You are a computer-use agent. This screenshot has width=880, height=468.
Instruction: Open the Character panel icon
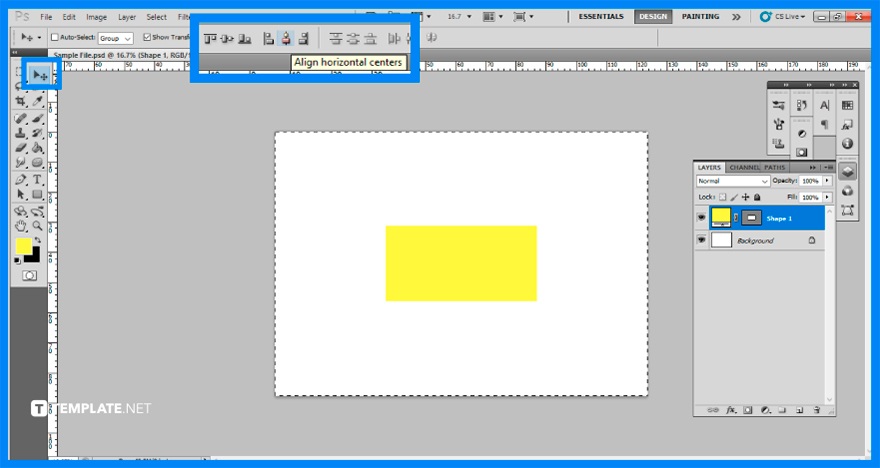(824, 105)
